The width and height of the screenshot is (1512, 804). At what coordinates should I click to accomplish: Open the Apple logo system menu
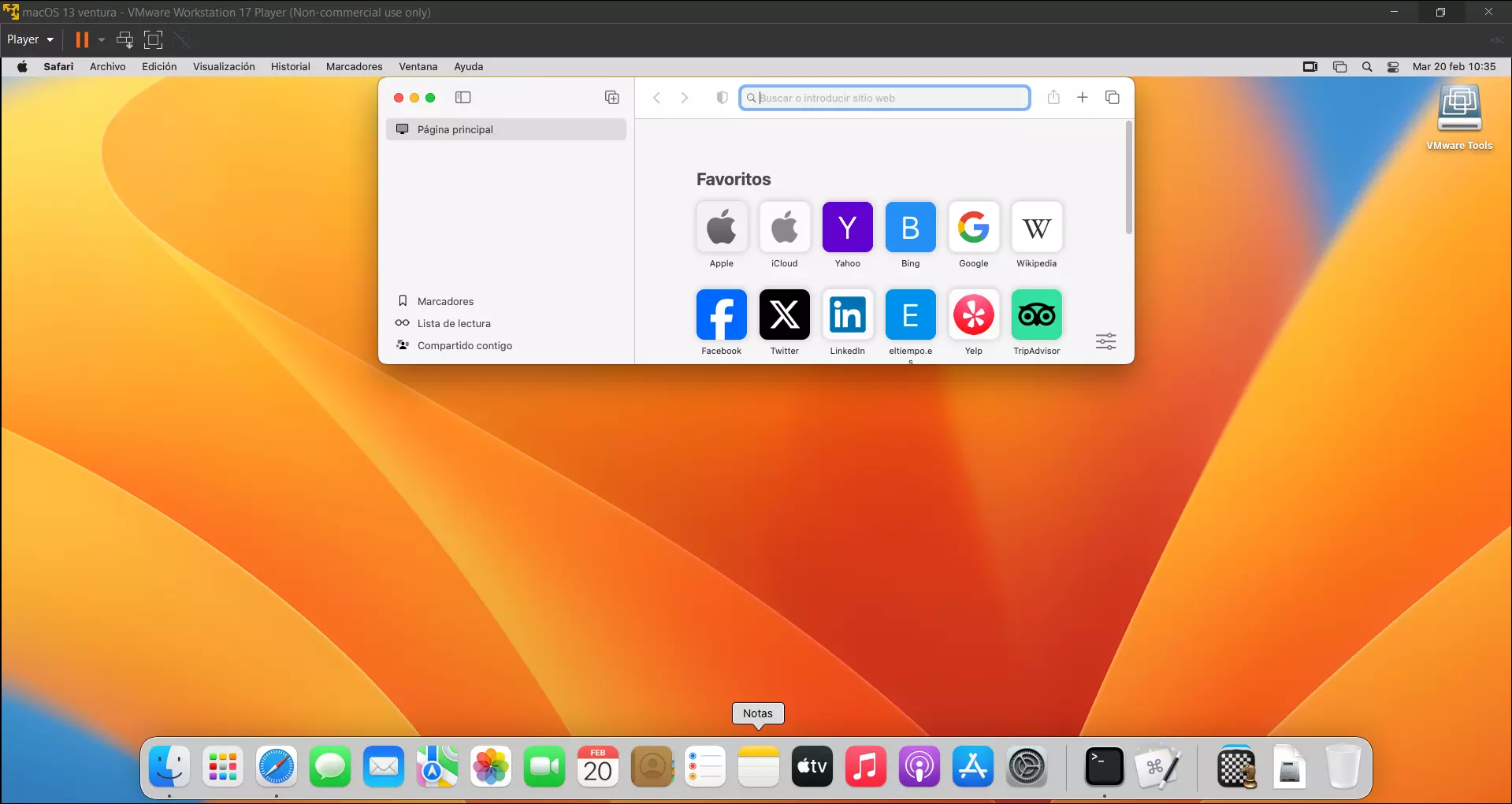click(23, 67)
